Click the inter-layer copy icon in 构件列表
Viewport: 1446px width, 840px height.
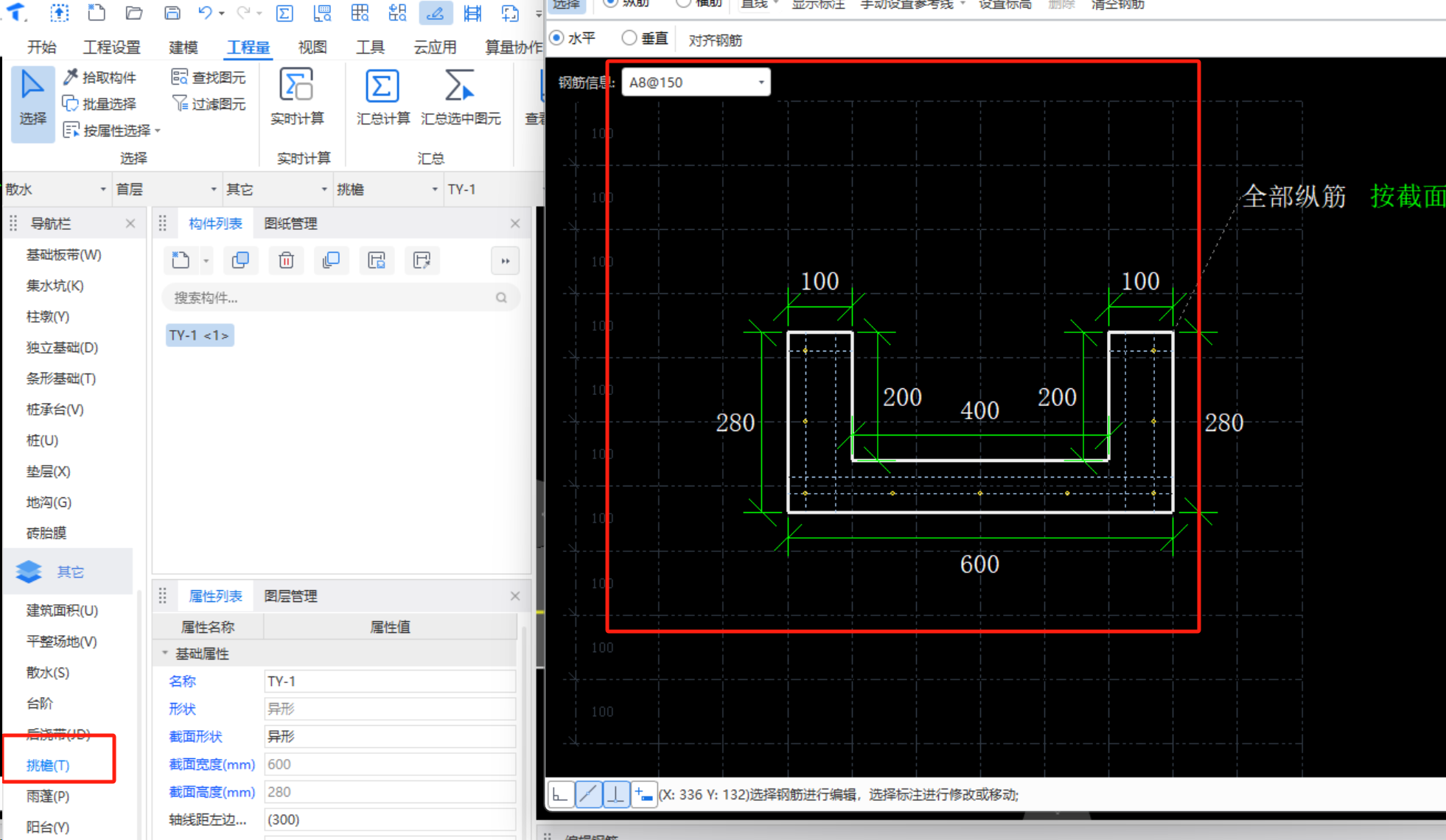(331, 260)
